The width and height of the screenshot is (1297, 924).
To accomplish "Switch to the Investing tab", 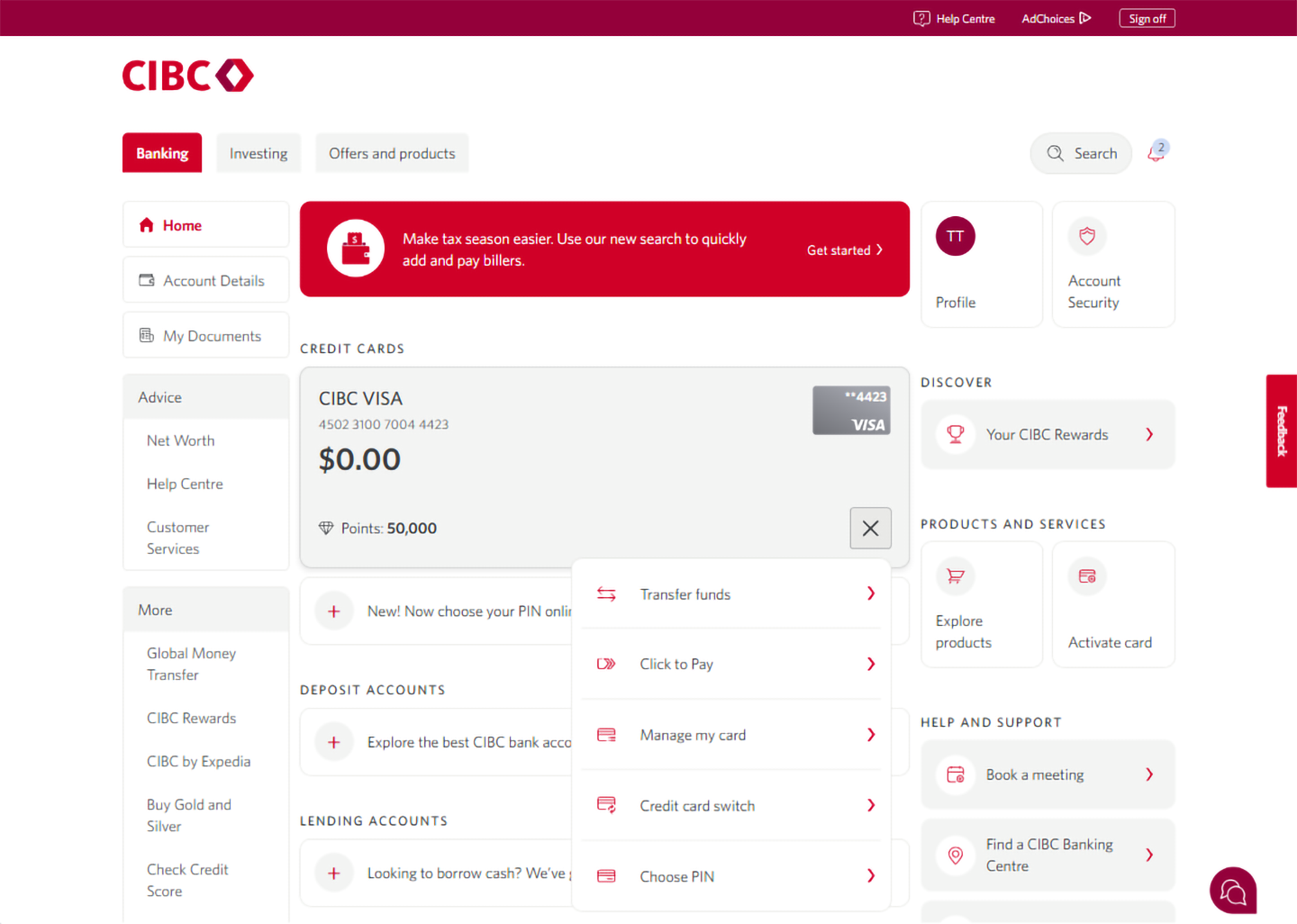I will click(258, 153).
